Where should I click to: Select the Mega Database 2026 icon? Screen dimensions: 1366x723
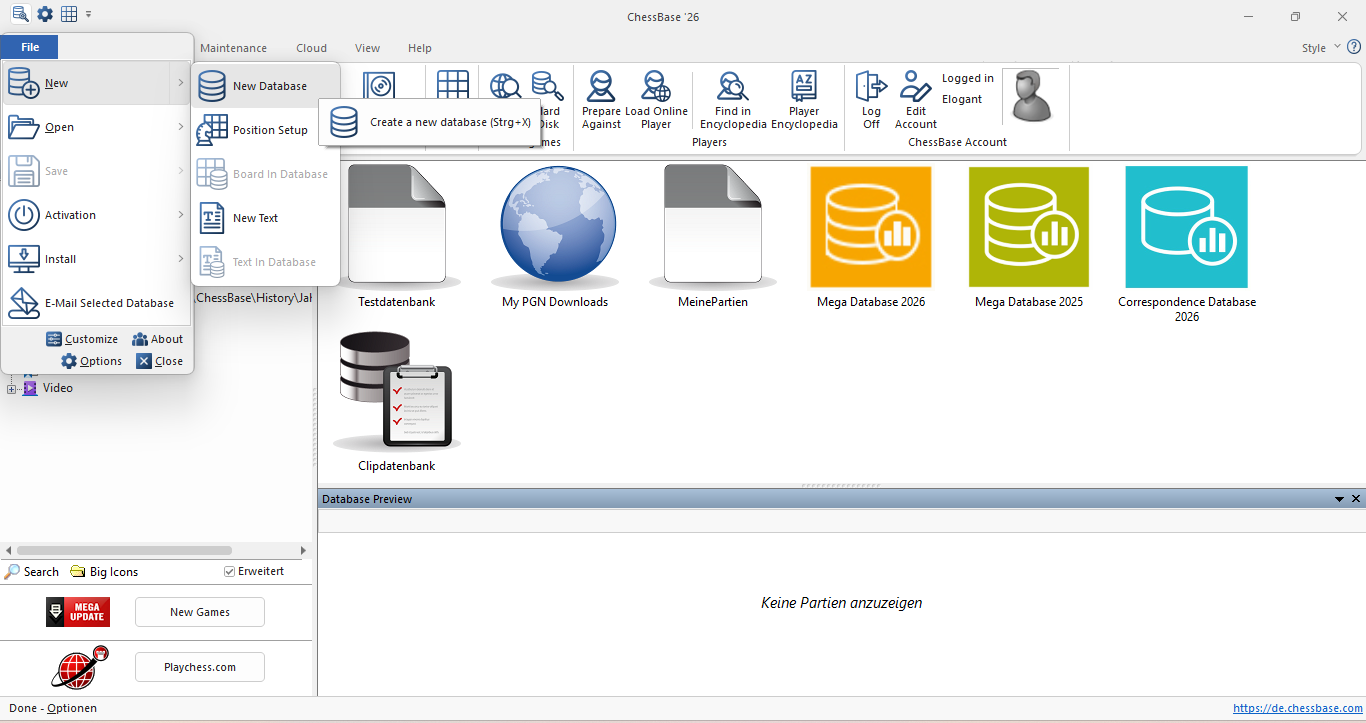(x=870, y=227)
